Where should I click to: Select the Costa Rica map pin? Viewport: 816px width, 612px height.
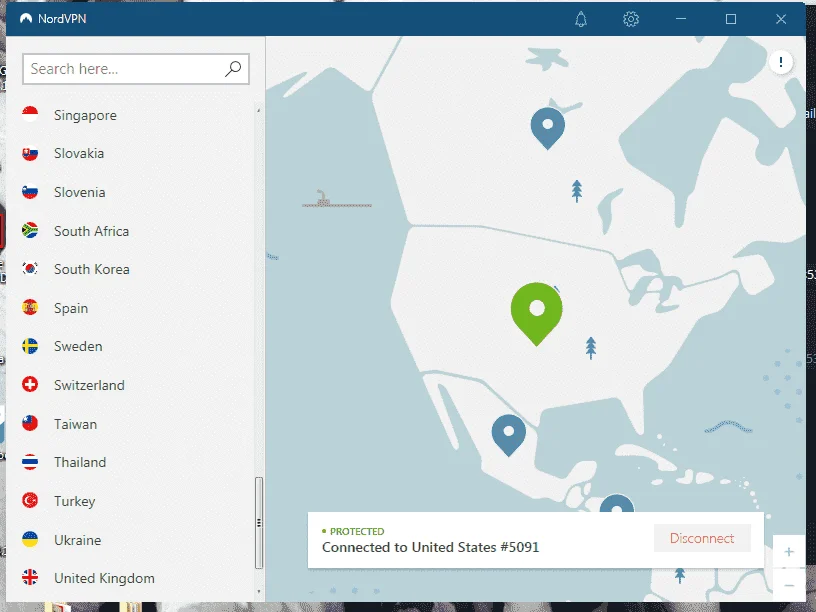point(617,503)
